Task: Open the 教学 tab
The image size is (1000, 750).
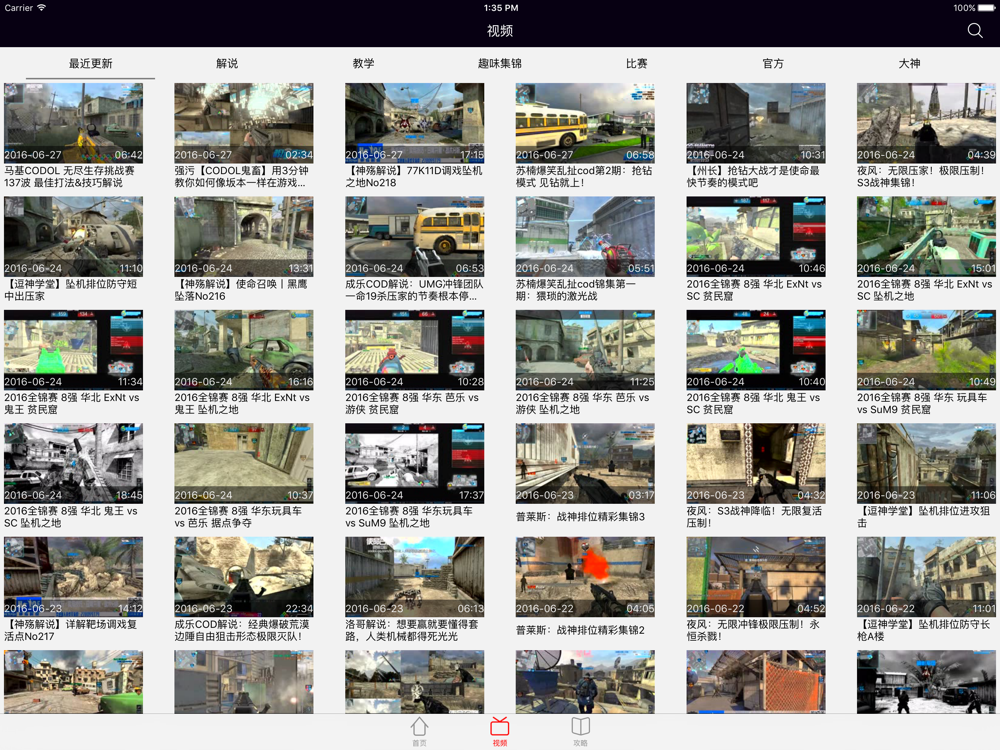Action: 364,63
